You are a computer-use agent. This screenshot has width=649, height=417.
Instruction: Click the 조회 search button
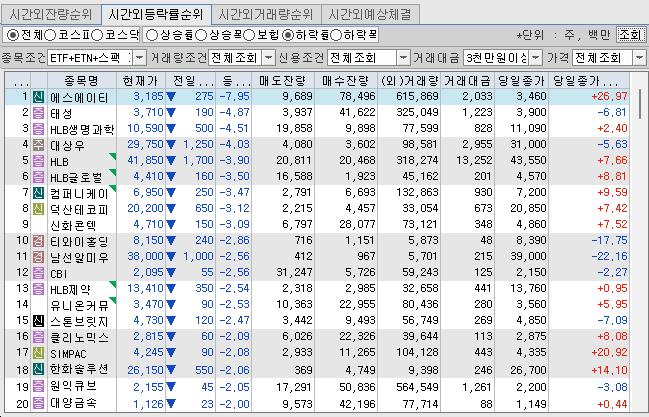[x=630, y=35]
